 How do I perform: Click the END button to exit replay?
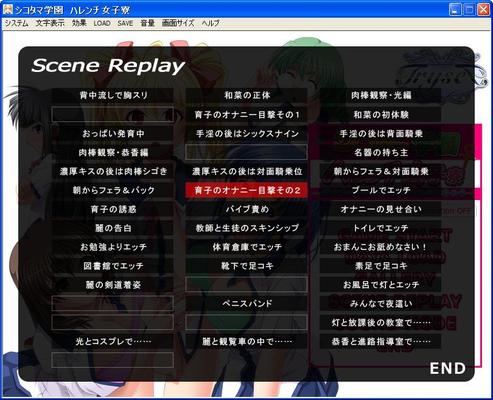[x=447, y=368]
